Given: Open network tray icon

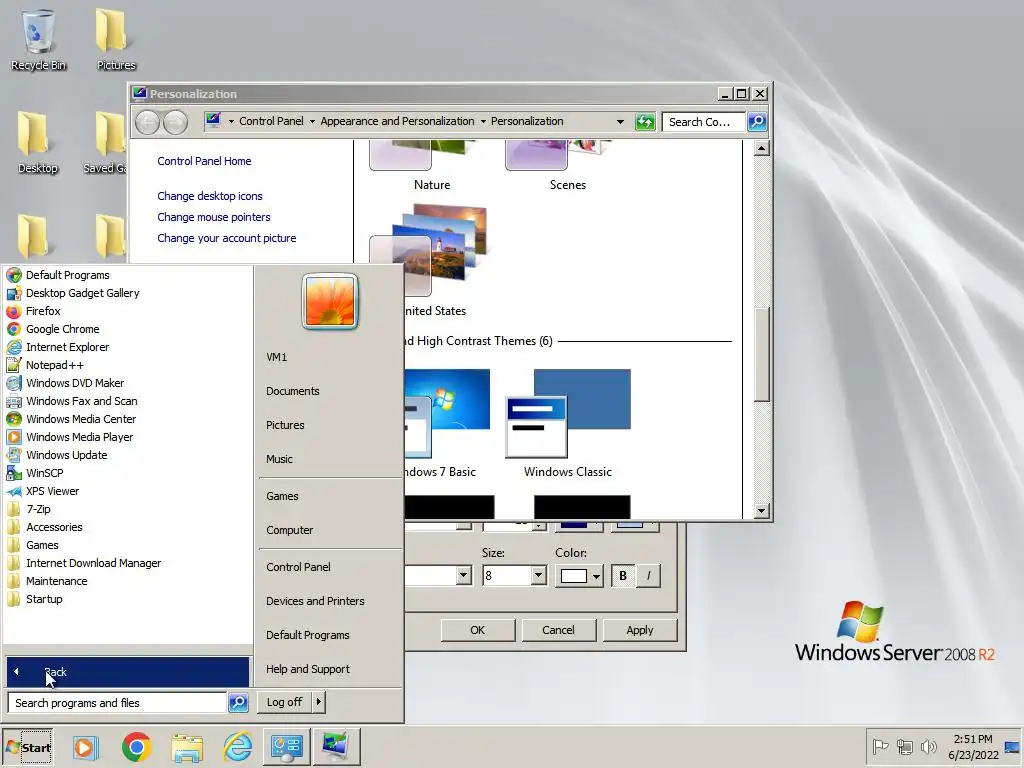Looking at the screenshot, I should click(x=904, y=746).
